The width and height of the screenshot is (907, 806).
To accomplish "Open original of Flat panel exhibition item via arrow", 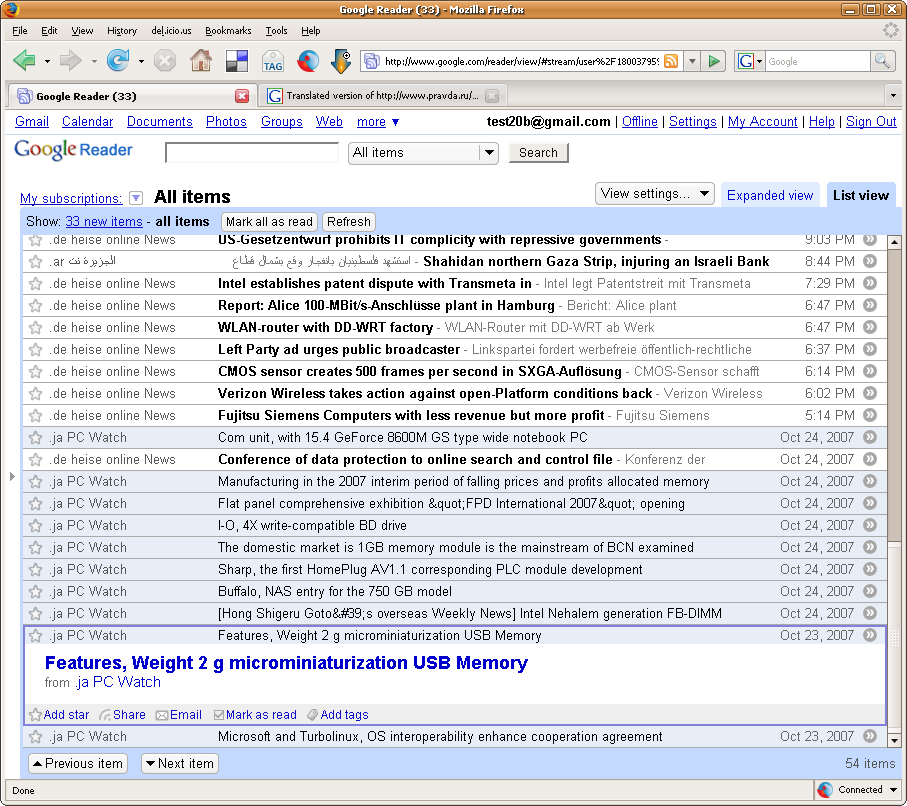I will click(x=870, y=503).
